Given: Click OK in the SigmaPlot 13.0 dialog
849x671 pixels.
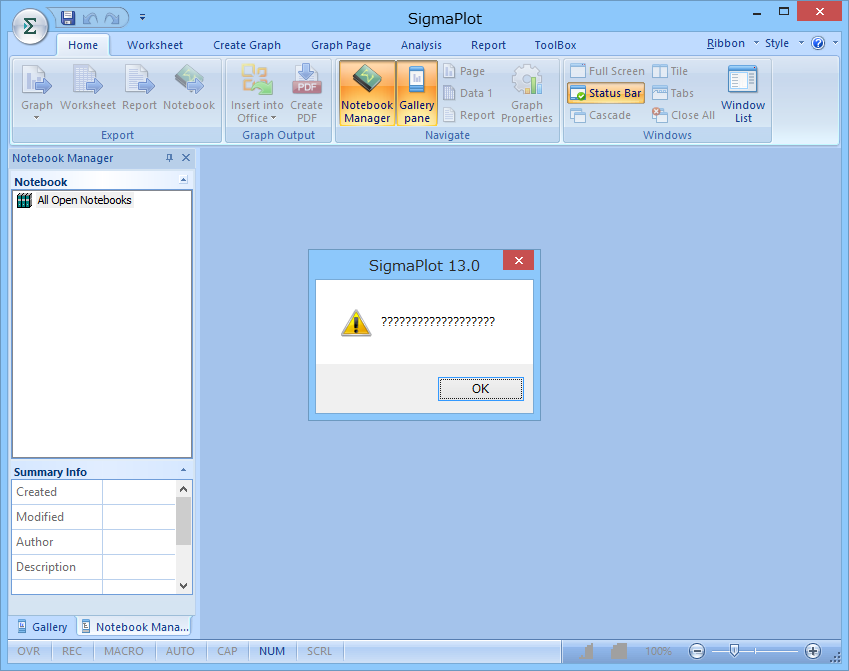Looking at the screenshot, I should (x=480, y=389).
